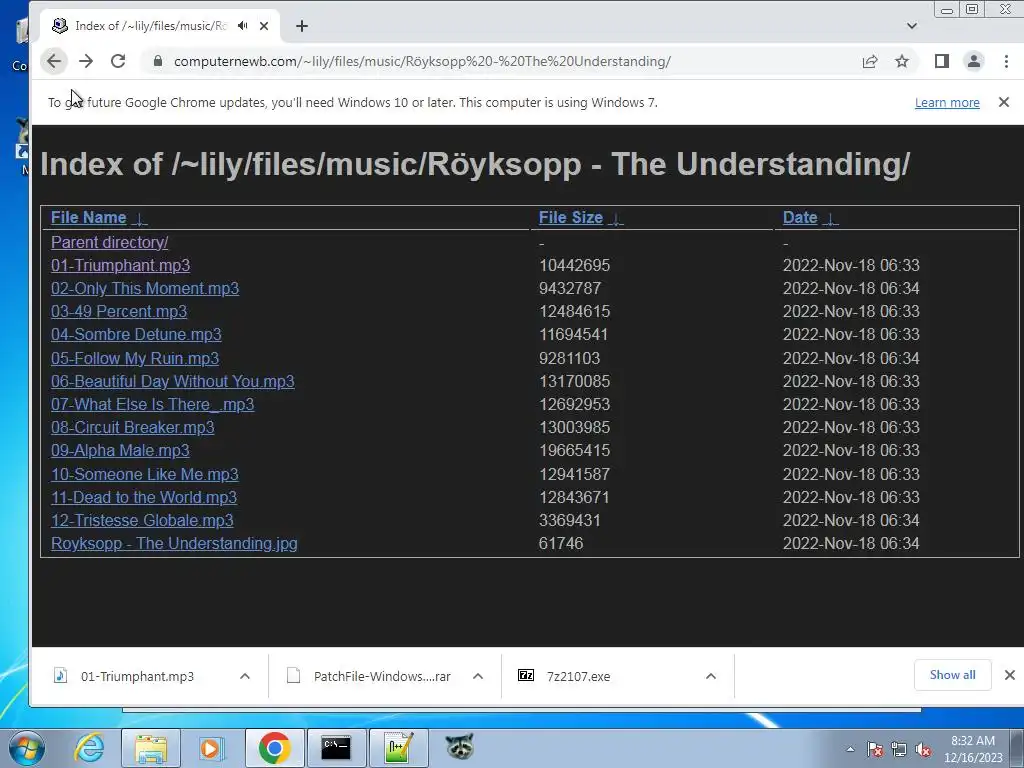Open the Chrome three-dot menu
The width and height of the screenshot is (1024, 768).
[x=1006, y=61]
